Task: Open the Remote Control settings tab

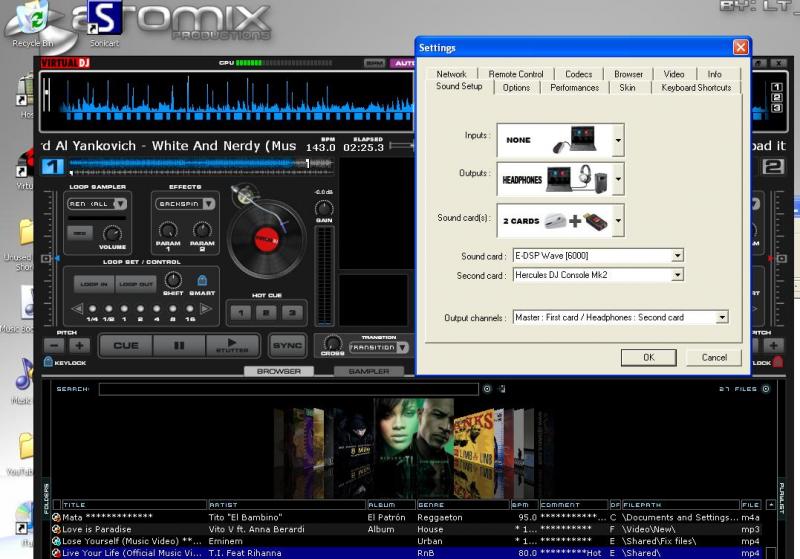Action: pyautogui.click(x=515, y=74)
